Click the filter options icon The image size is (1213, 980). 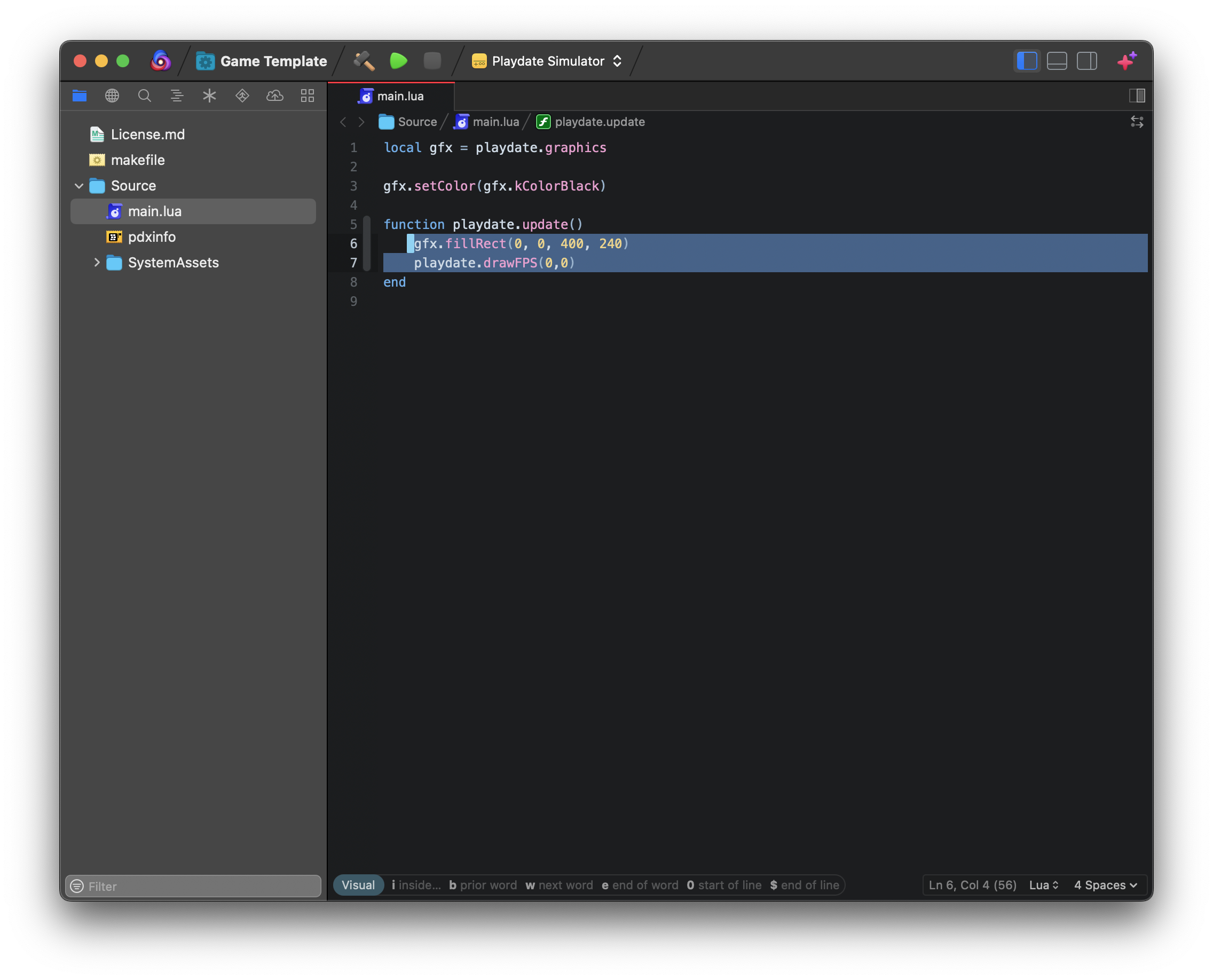click(77, 886)
